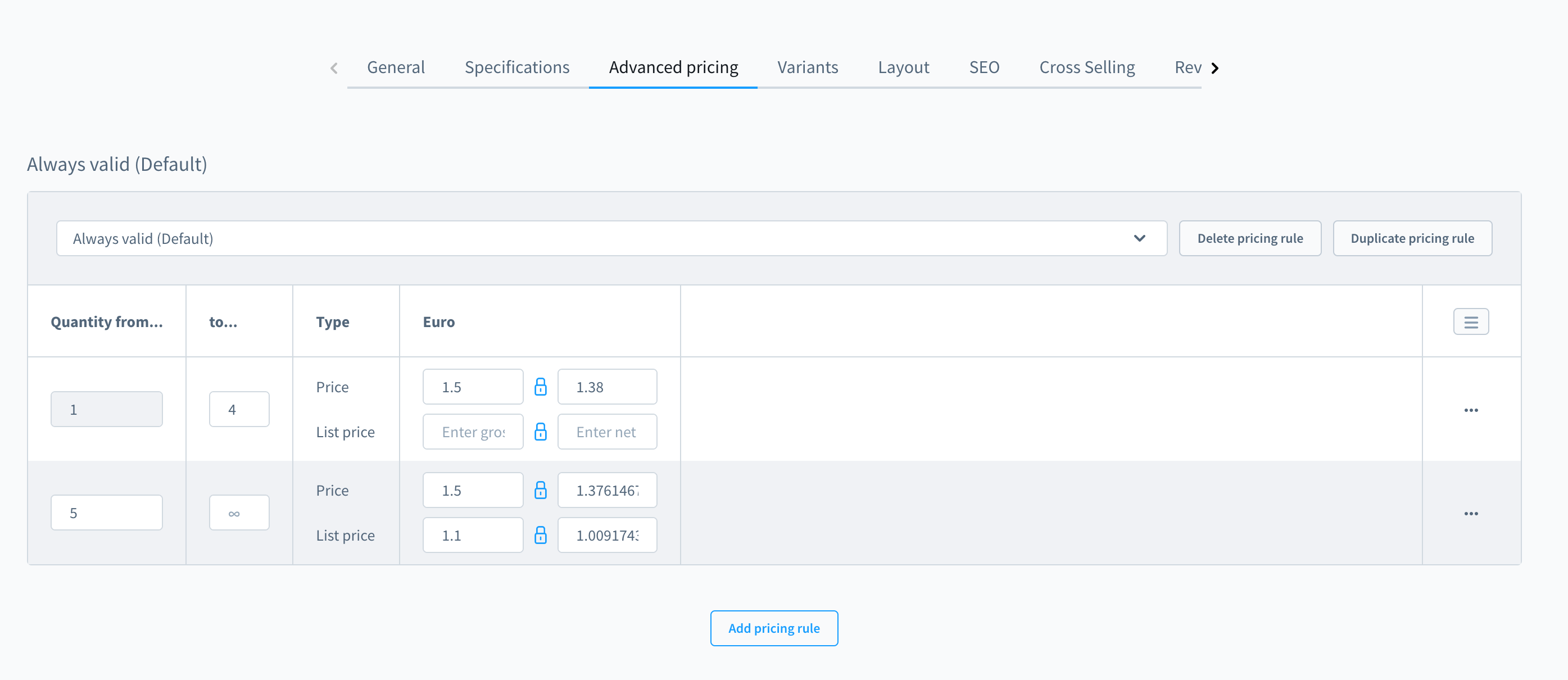Open the context menu for quantity 1-4 row
Image resolution: width=1568 pixels, height=680 pixels.
1471,409
